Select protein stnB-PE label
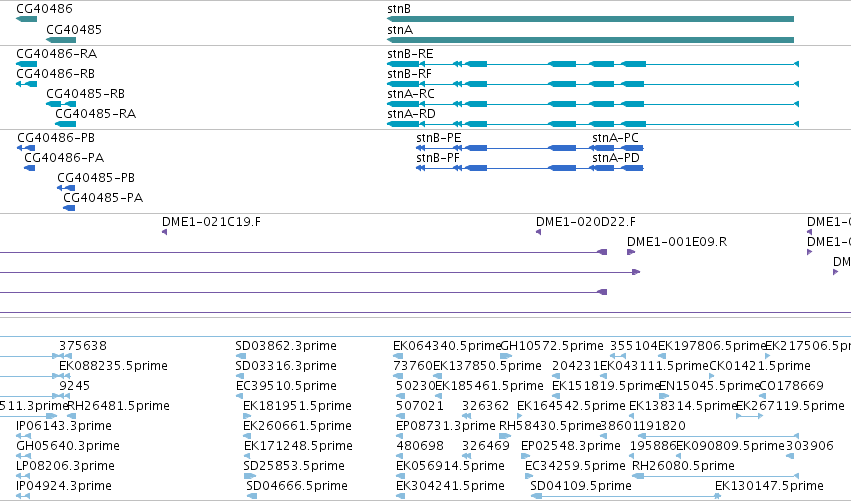 click(x=439, y=137)
